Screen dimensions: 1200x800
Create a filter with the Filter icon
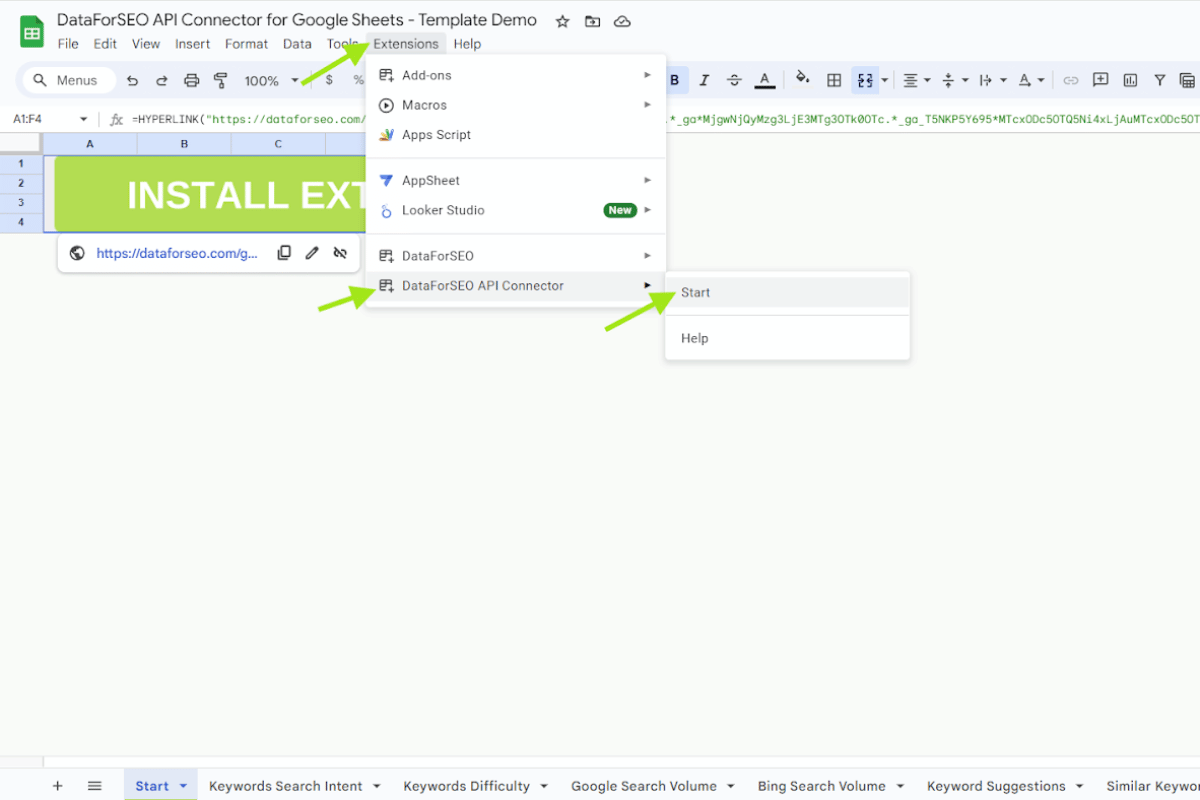pos(1159,80)
